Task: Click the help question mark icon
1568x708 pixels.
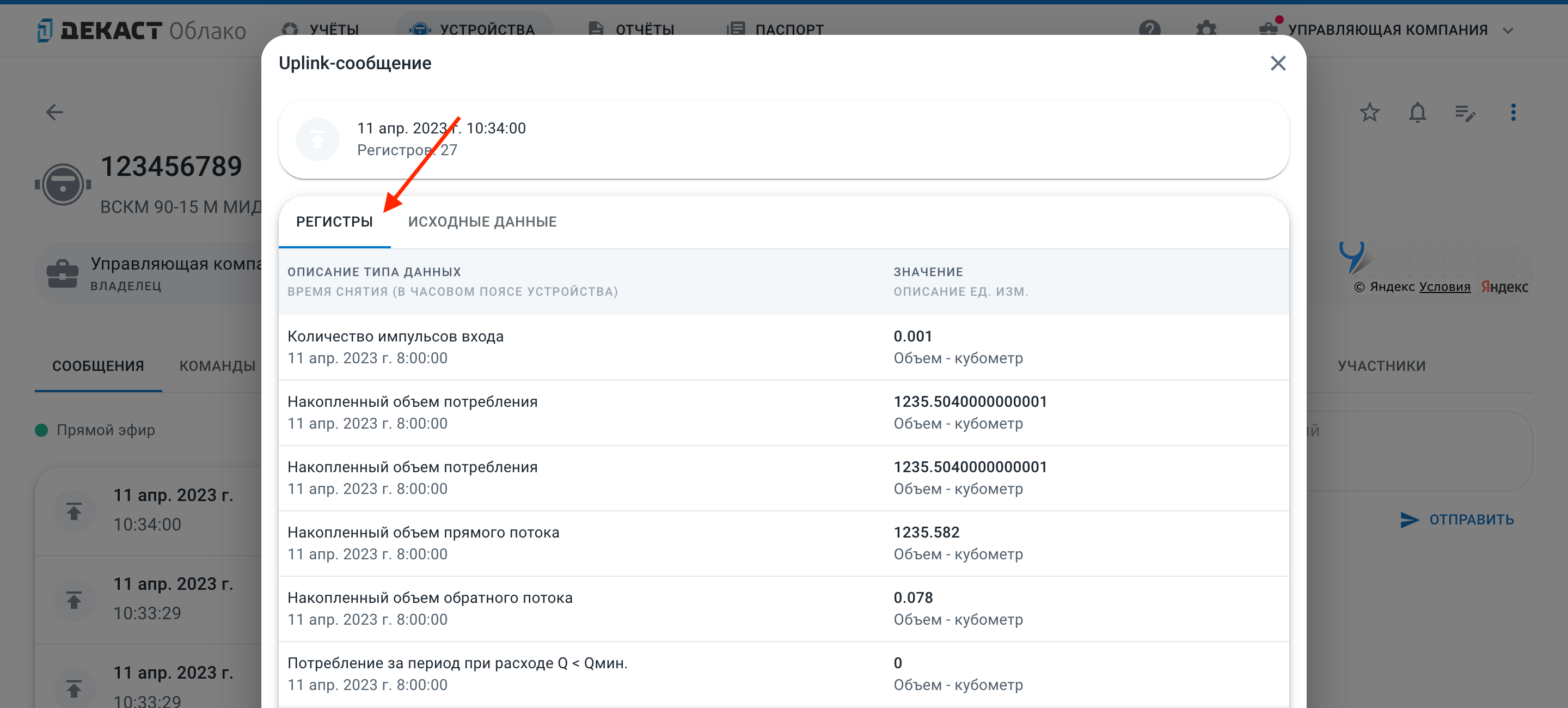Action: pos(1150,29)
